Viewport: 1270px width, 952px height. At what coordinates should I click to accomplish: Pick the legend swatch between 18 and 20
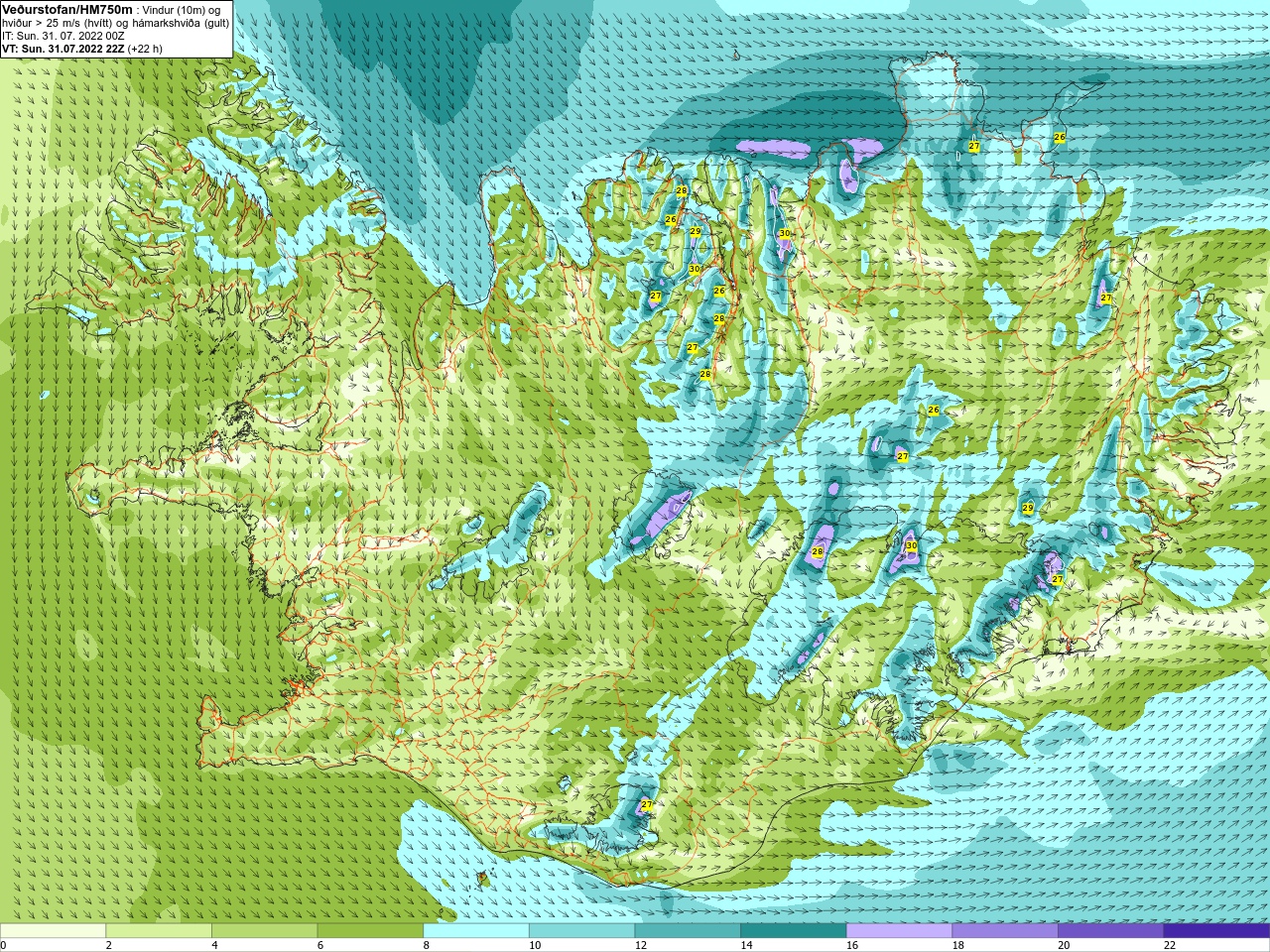(1005, 930)
